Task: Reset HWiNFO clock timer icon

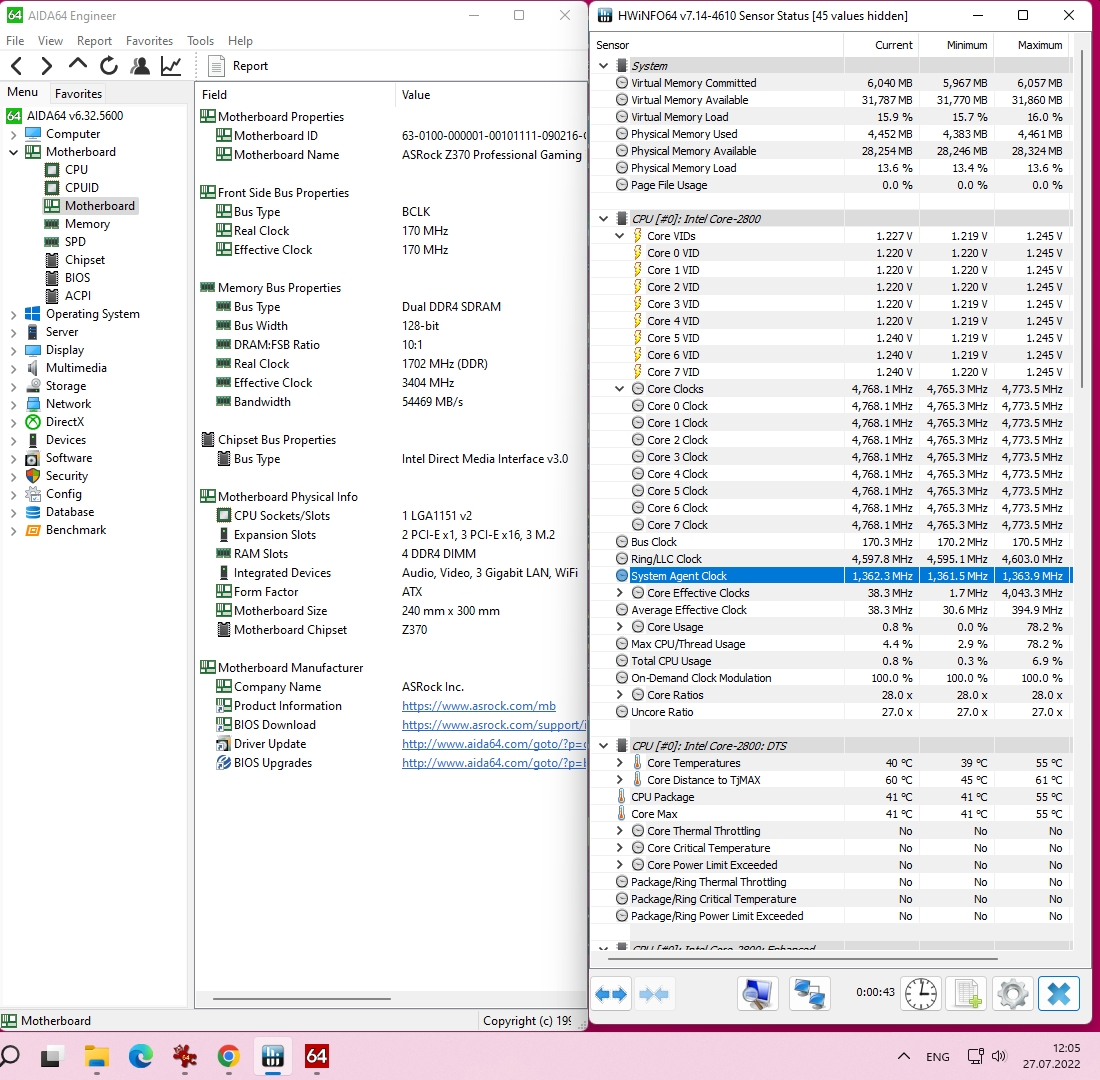Action: pos(920,994)
